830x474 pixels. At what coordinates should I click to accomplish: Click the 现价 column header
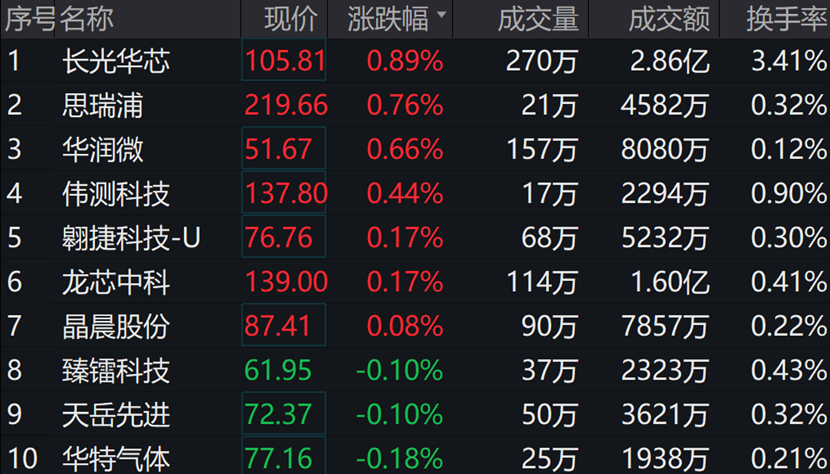pos(291,19)
